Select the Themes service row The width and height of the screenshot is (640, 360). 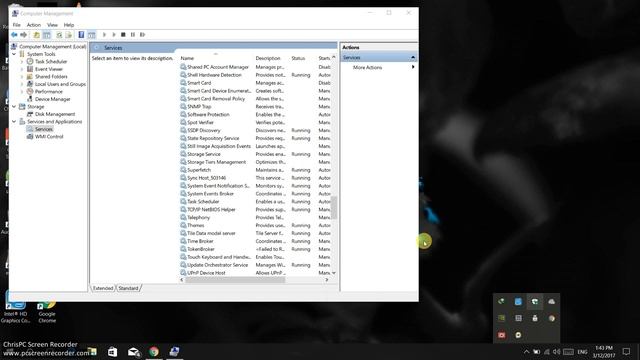pos(255,225)
